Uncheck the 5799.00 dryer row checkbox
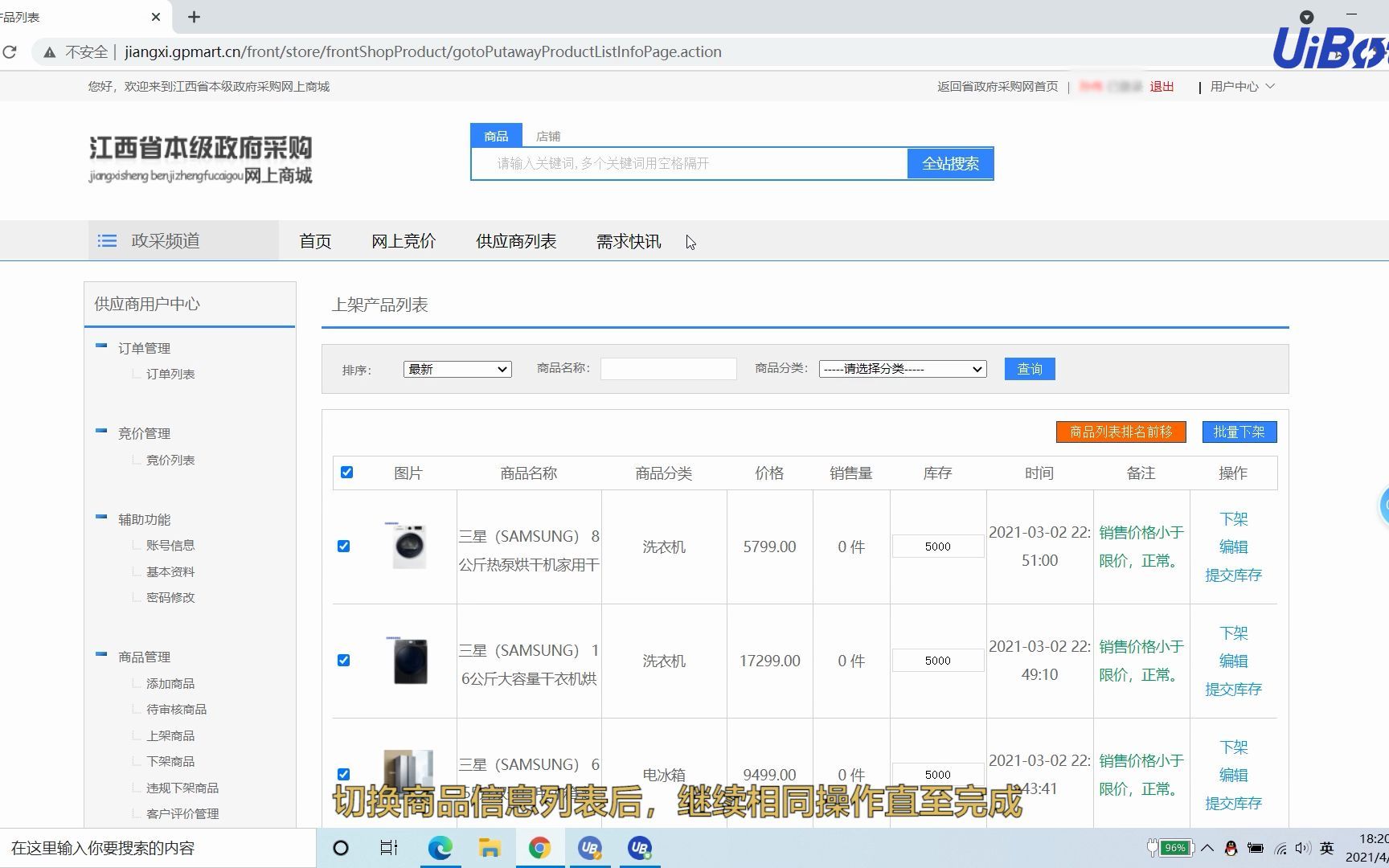This screenshot has width=1389, height=868. (x=344, y=547)
